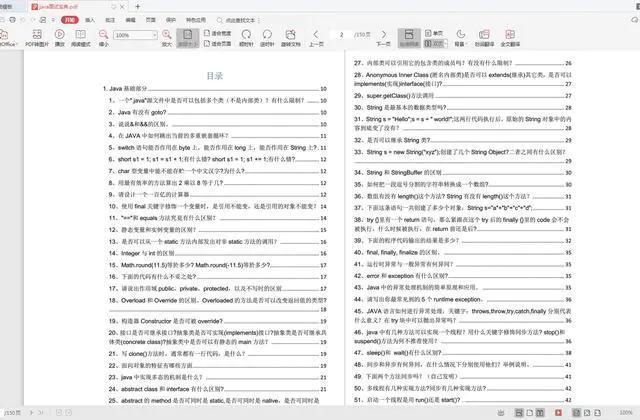Open the rotate document tool
Screen dimensions: 640x420
coord(291,38)
